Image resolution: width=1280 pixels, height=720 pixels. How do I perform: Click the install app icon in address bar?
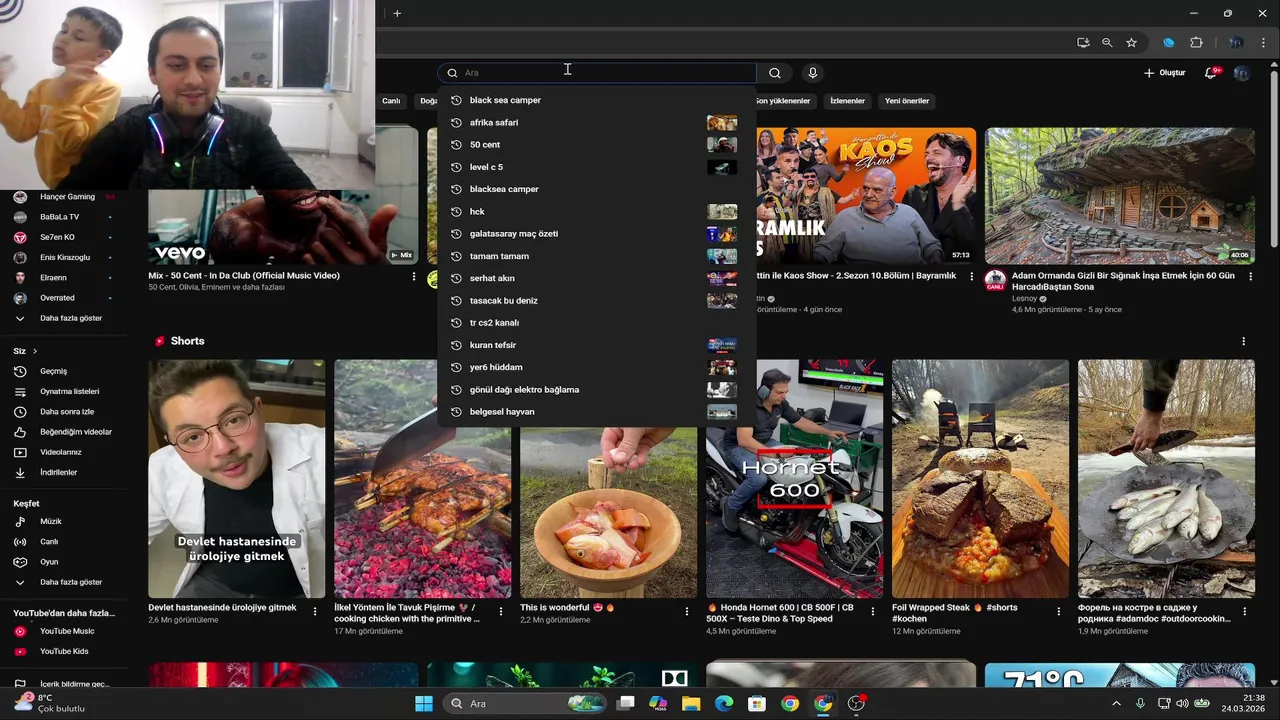1083,43
